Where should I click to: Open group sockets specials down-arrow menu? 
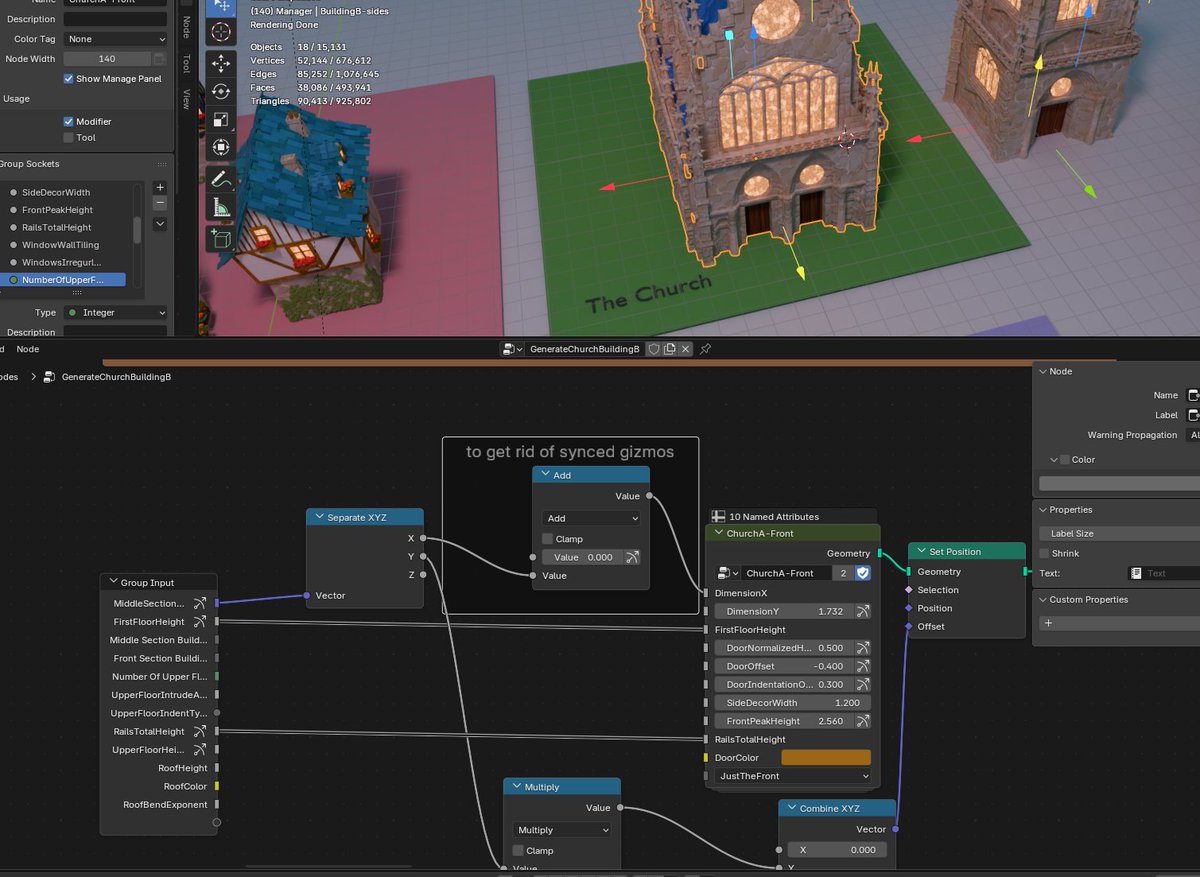160,224
